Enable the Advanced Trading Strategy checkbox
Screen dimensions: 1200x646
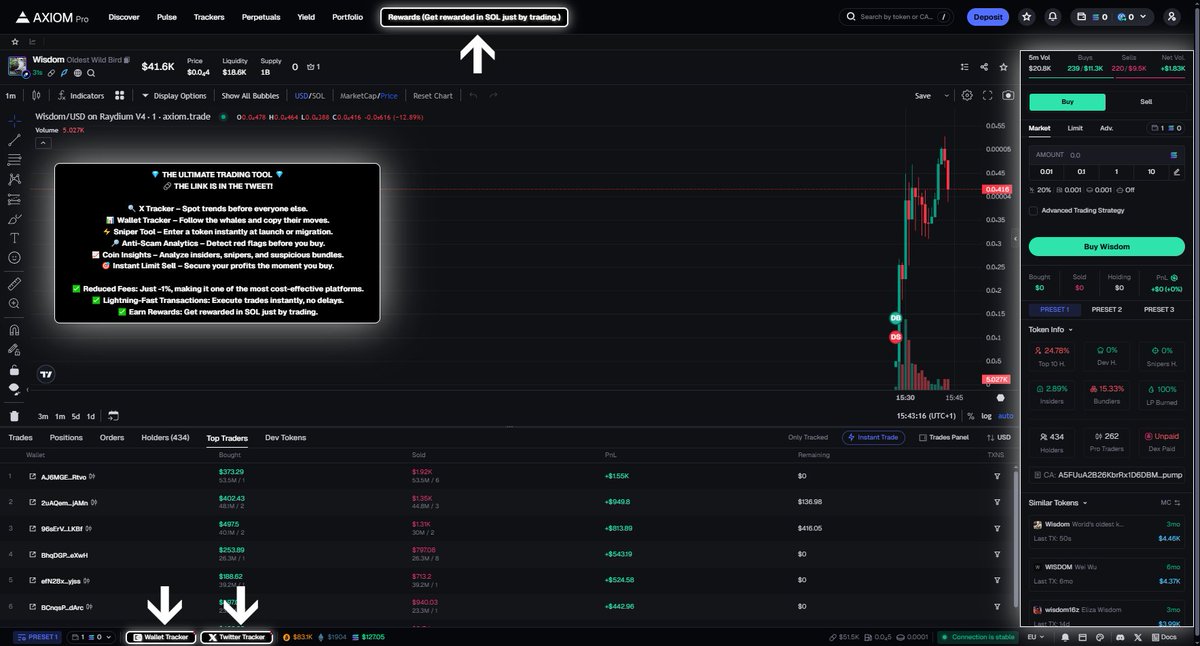pos(1033,210)
